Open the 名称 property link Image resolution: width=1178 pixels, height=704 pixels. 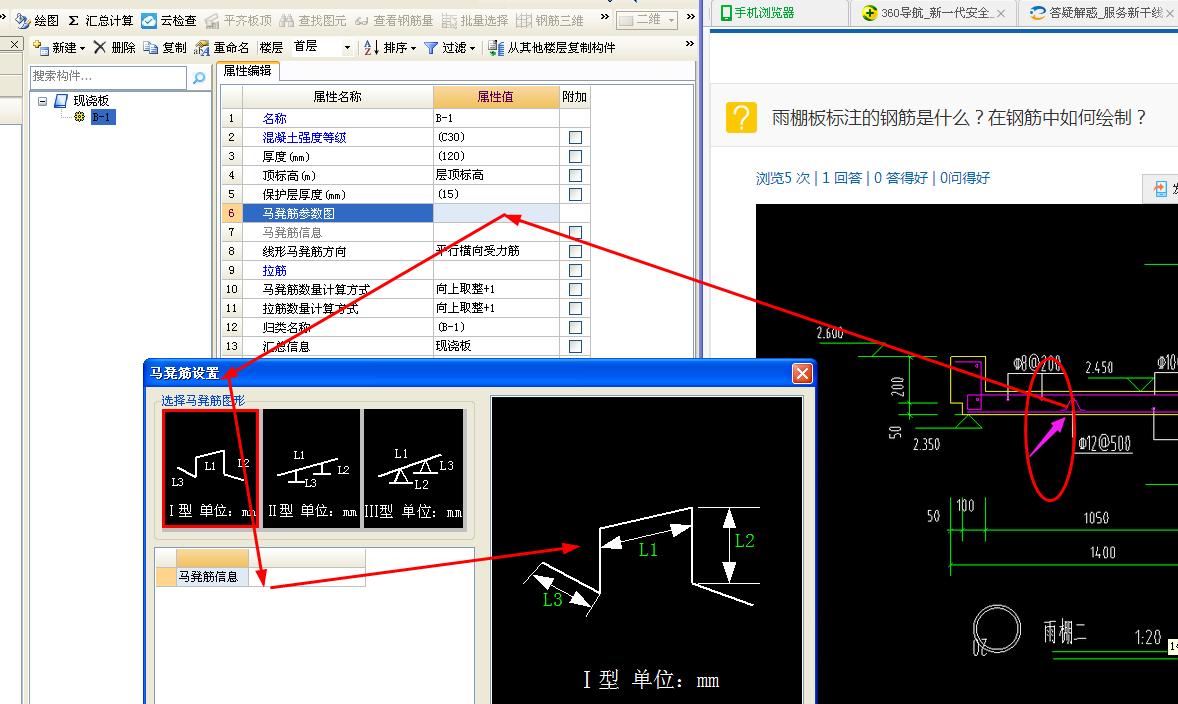point(274,119)
